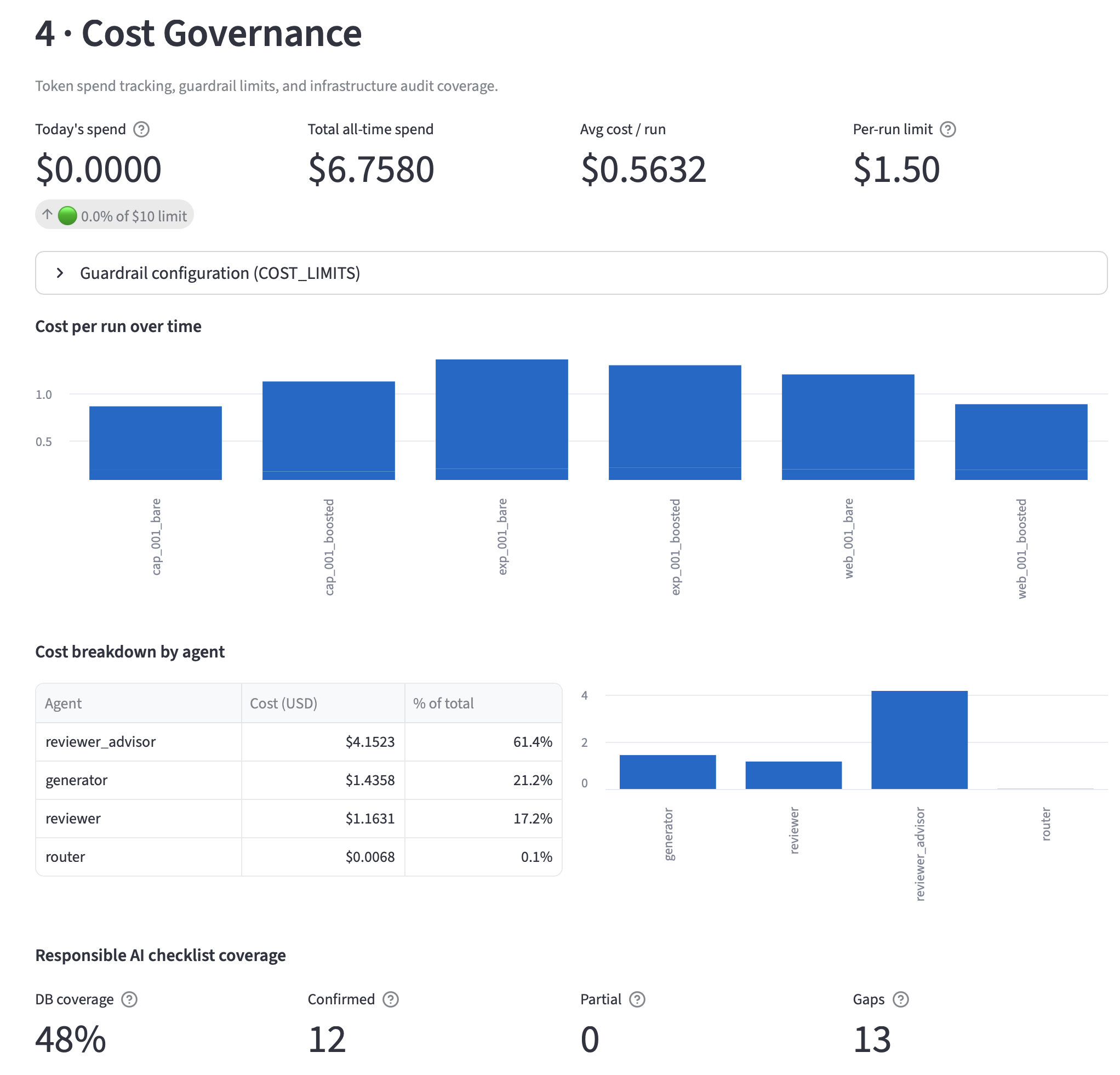Click help icon next to Partial
The width and height of the screenshot is (1120, 1075).
coord(637,999)
